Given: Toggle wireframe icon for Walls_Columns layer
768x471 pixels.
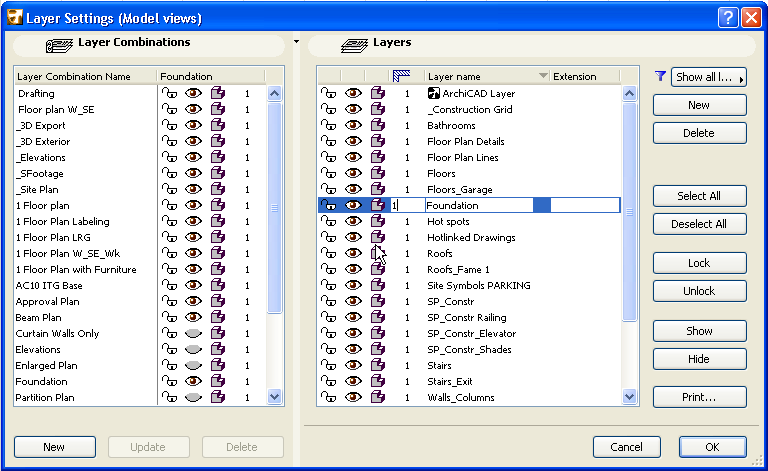Looking at the screenshot, I should 378,397.
